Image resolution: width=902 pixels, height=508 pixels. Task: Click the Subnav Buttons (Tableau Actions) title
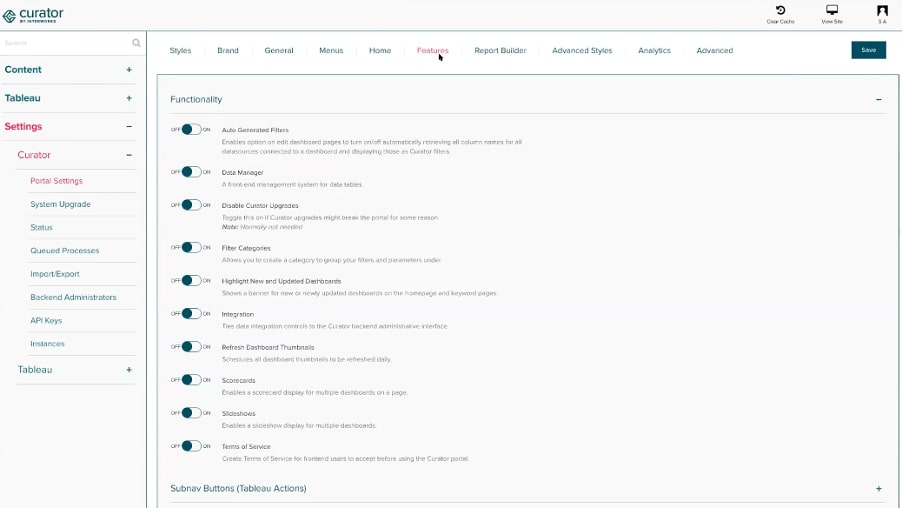[x=238, y=488]
